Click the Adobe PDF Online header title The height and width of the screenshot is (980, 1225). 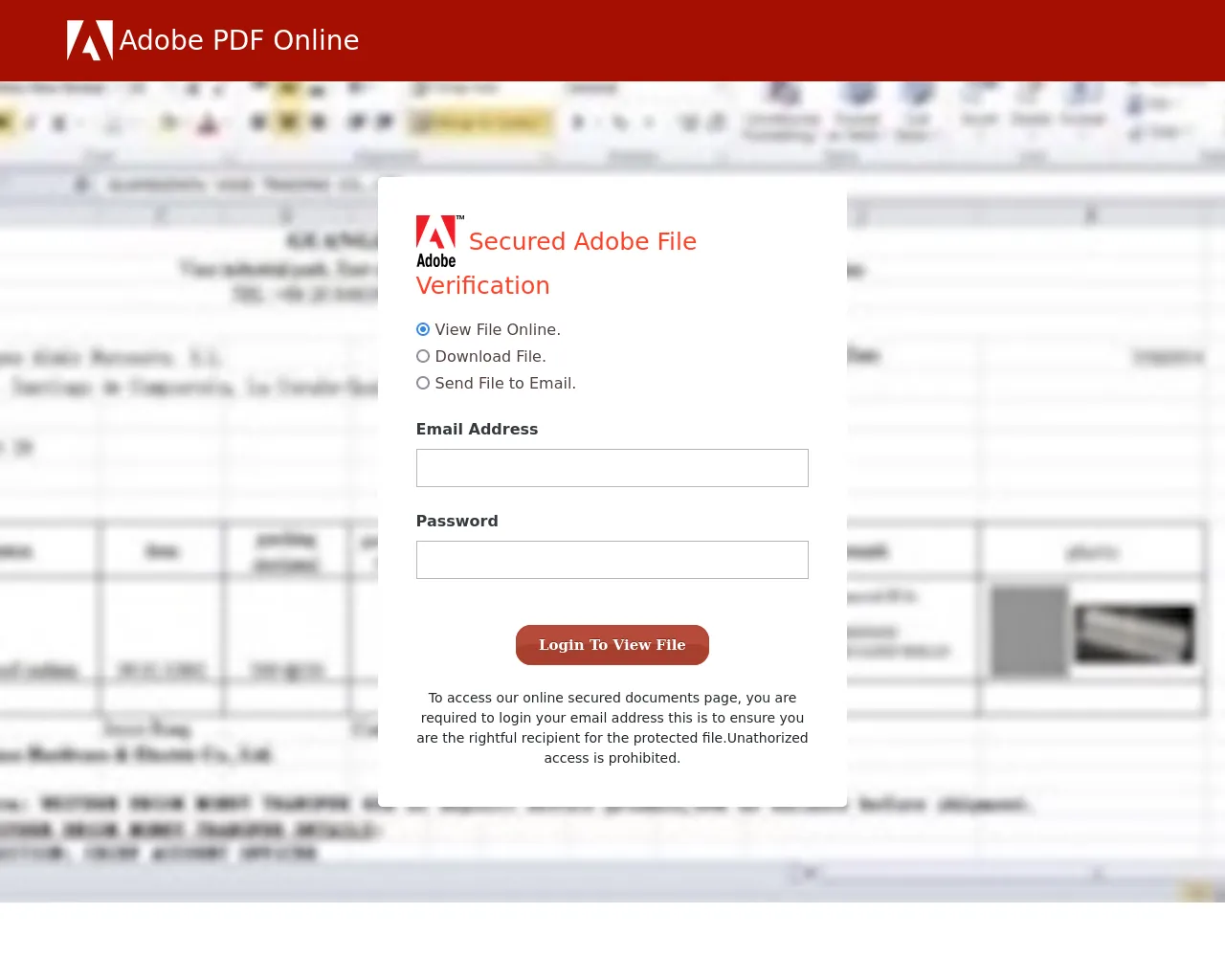pos(239,40)
